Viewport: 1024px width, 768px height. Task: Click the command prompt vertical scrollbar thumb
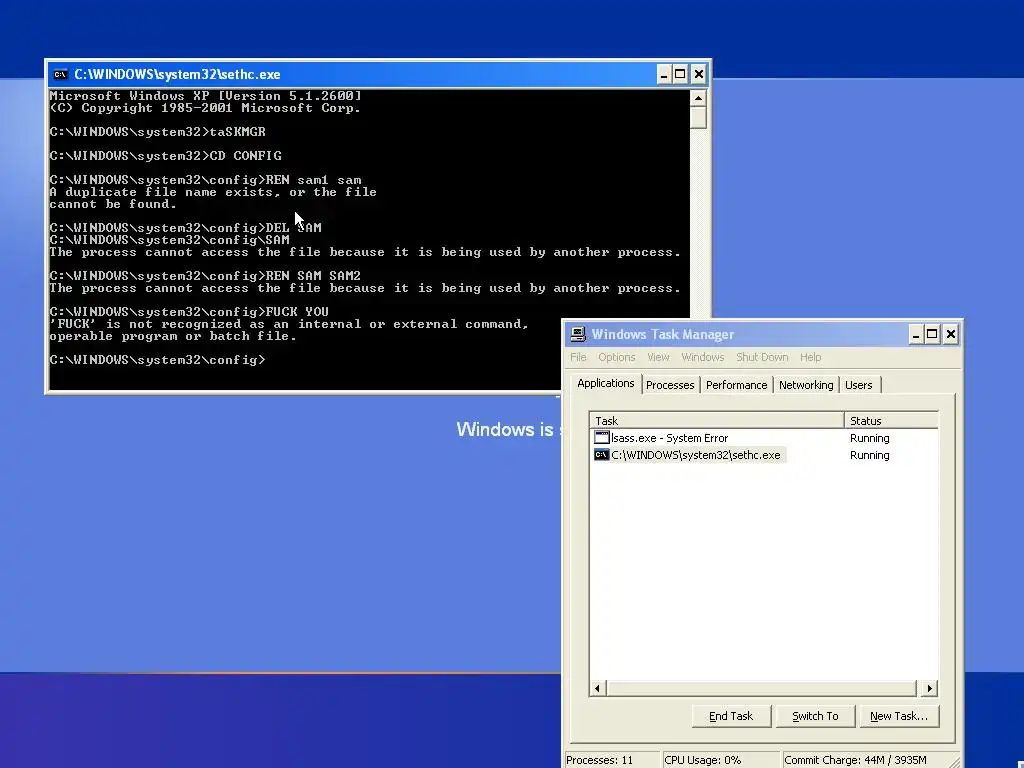tap(698, 118)
